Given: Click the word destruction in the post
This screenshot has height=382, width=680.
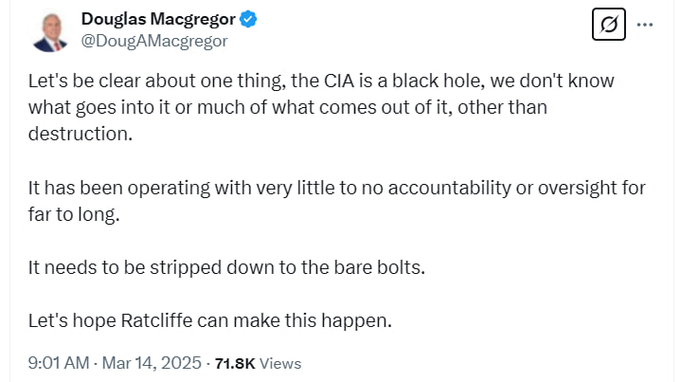Looking at the screenshot, I should [x=80, y=134].
